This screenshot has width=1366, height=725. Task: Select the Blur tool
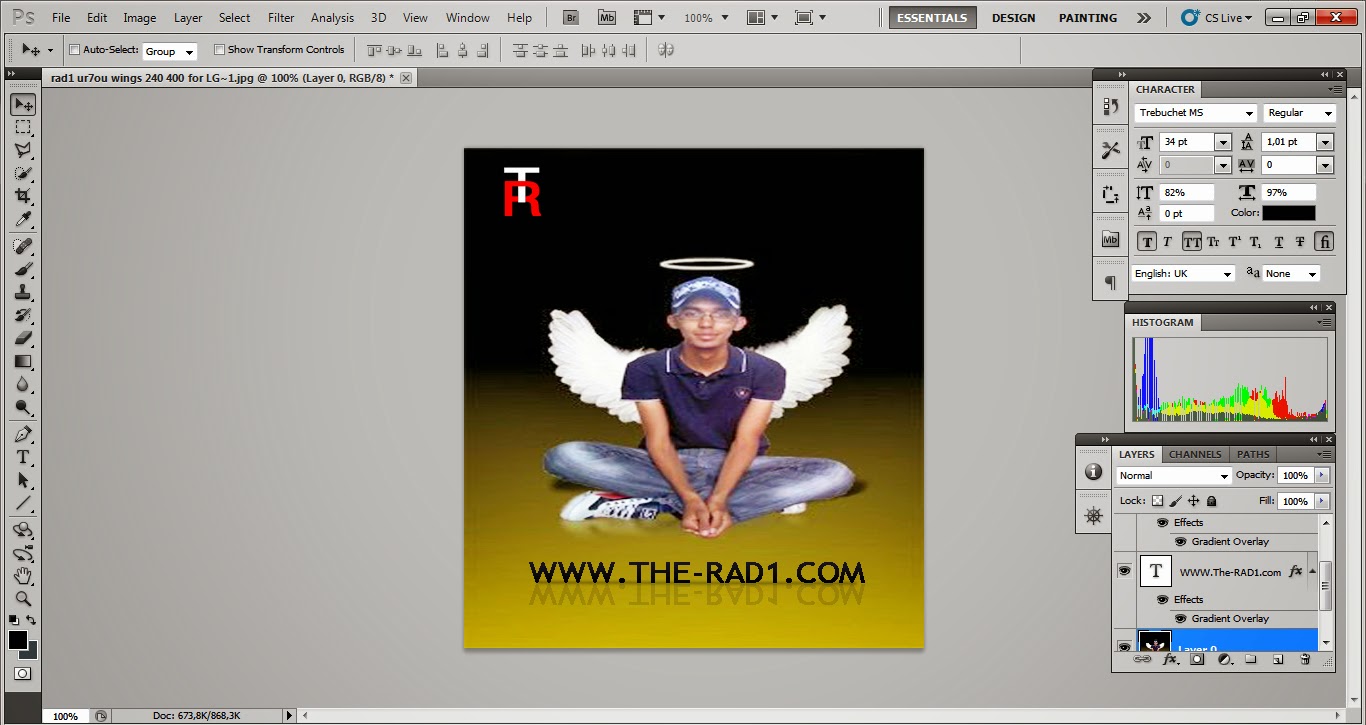(x=22, y=384)
